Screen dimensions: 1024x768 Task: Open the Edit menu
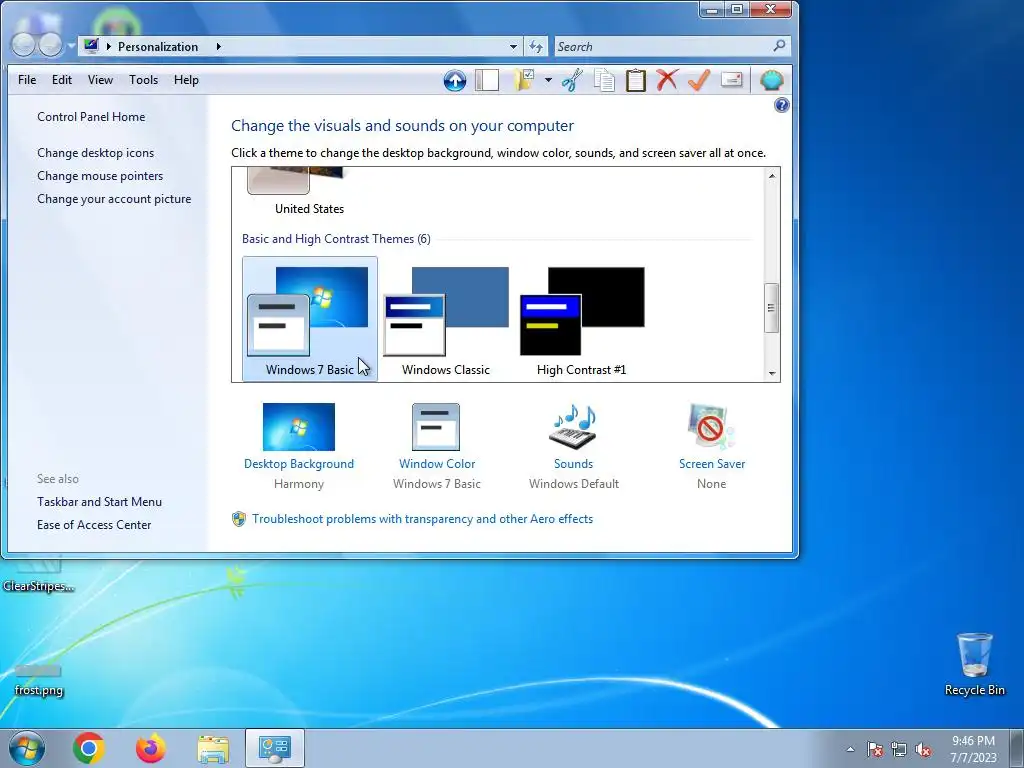coord(62,80)
